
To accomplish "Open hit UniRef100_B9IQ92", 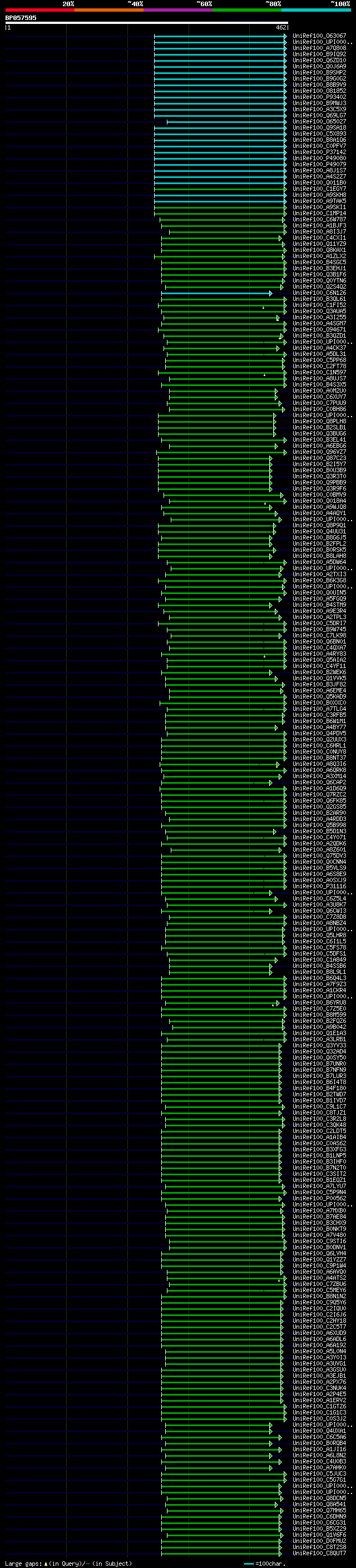I will [319, 54].
